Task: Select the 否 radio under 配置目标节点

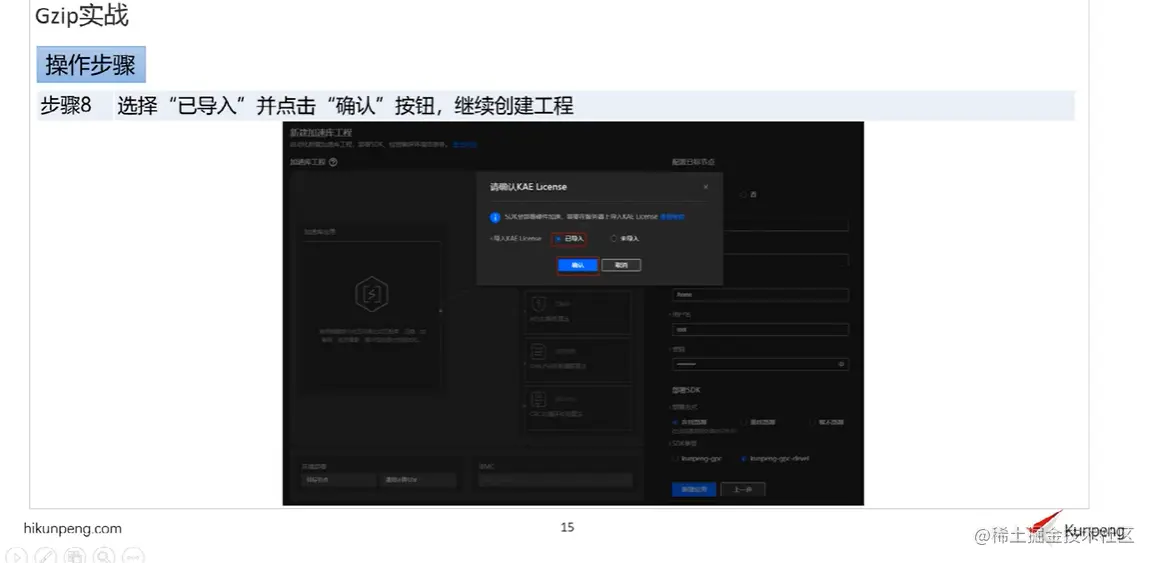Action: coord(744,195)
